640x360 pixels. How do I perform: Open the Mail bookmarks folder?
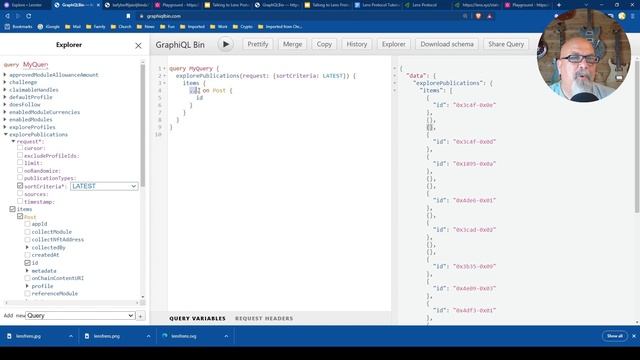(73, 27)
